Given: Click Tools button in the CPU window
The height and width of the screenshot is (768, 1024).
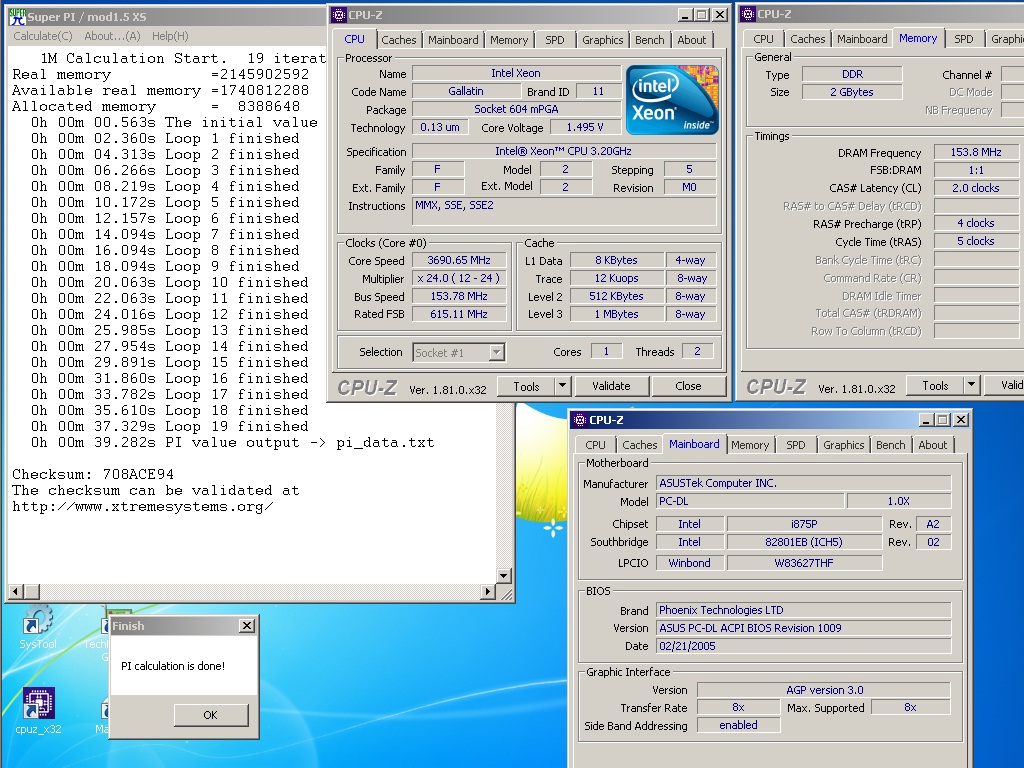Looking at the screenshot, I should point(526,387).
